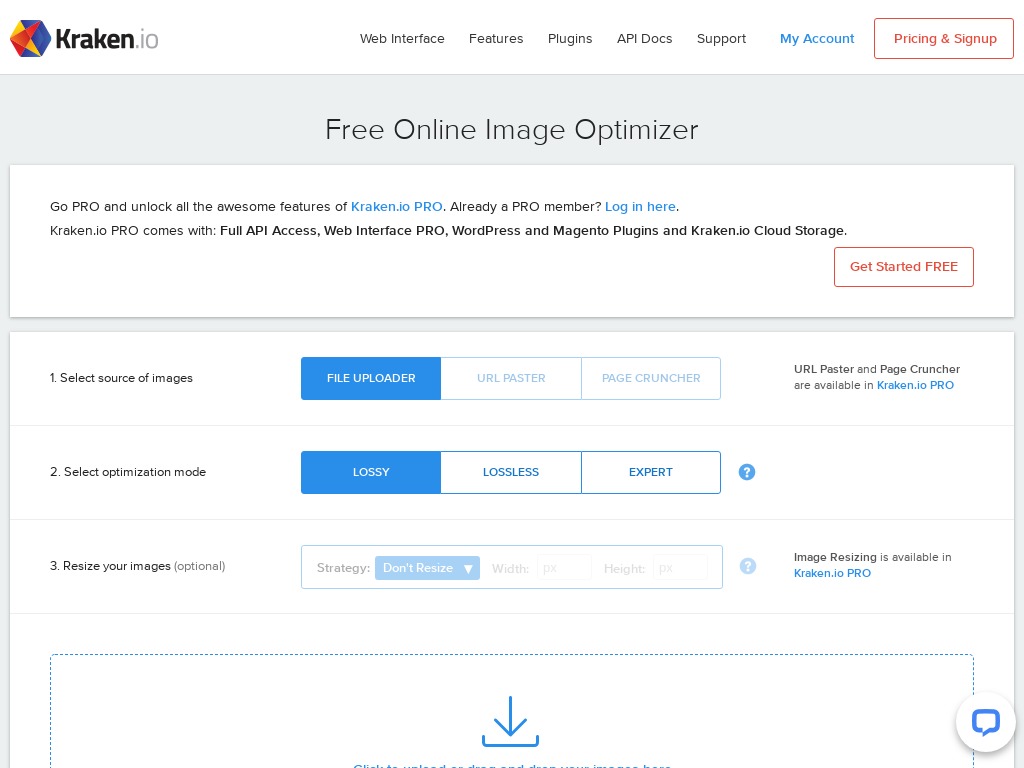Open Kraken.io PRO link under Image Resizing note
The image size is (1024, 768).
[832, 573]
